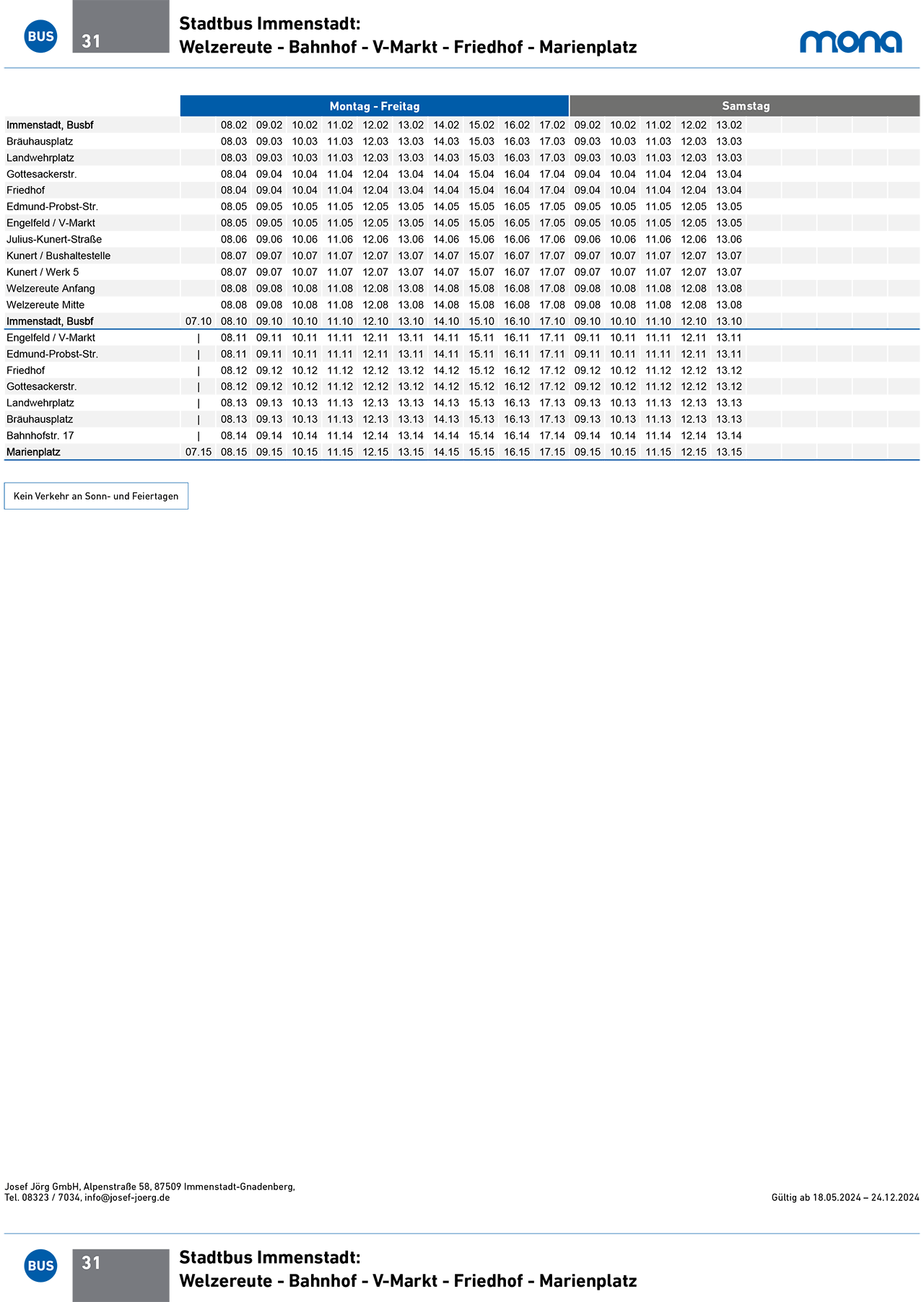This screenshot has height=1302, width=924.
Task: Select the Welzereute Anfang stop name
Action: click(x=51, y=289)
